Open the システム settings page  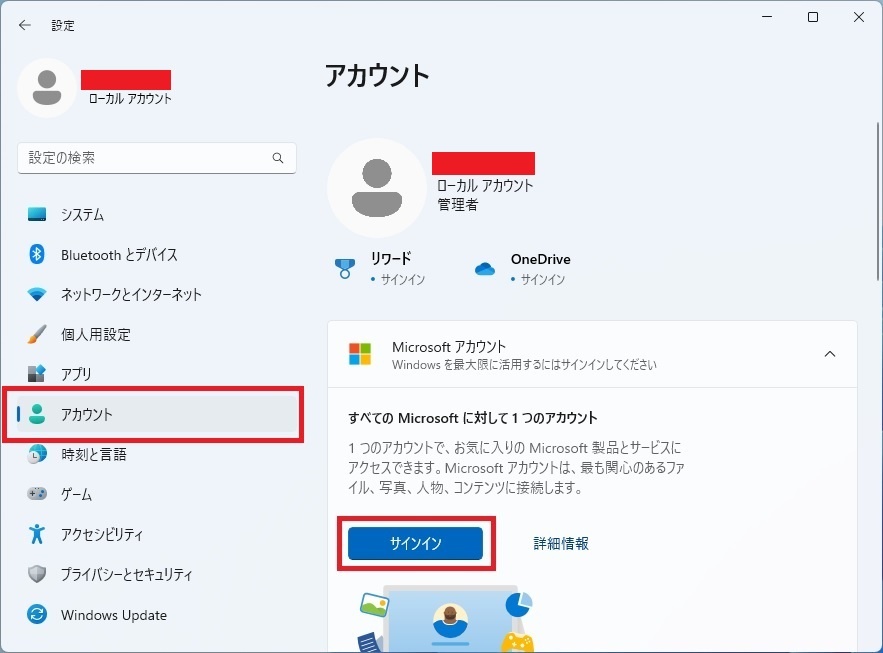tap(157, 214)
